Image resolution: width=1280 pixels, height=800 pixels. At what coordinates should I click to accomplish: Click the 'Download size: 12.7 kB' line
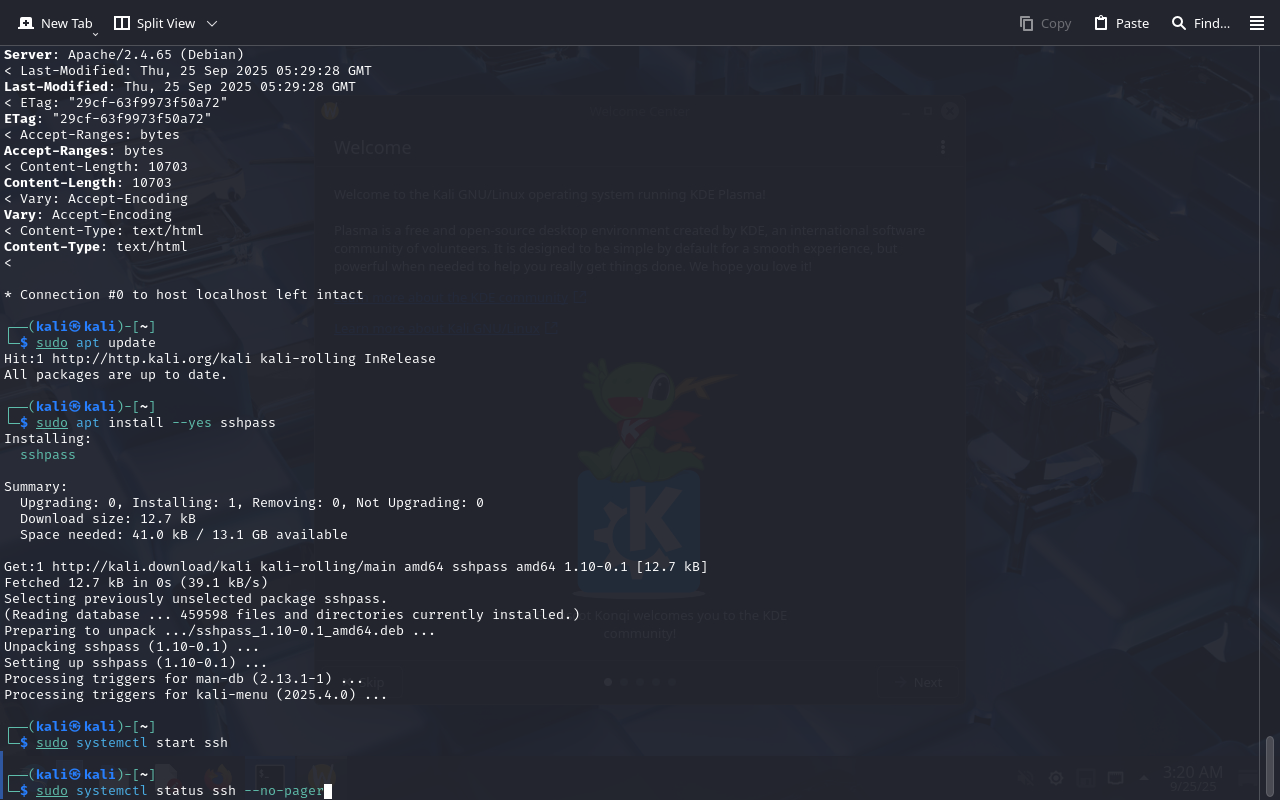click(108, 519)
